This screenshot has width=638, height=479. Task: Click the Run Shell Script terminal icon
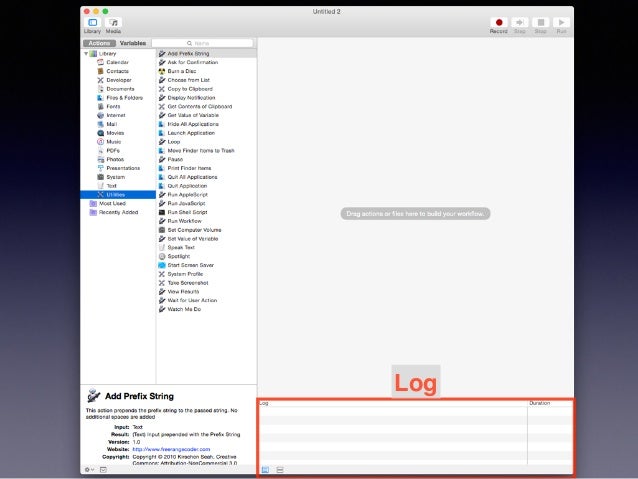(x=162, y=212)
